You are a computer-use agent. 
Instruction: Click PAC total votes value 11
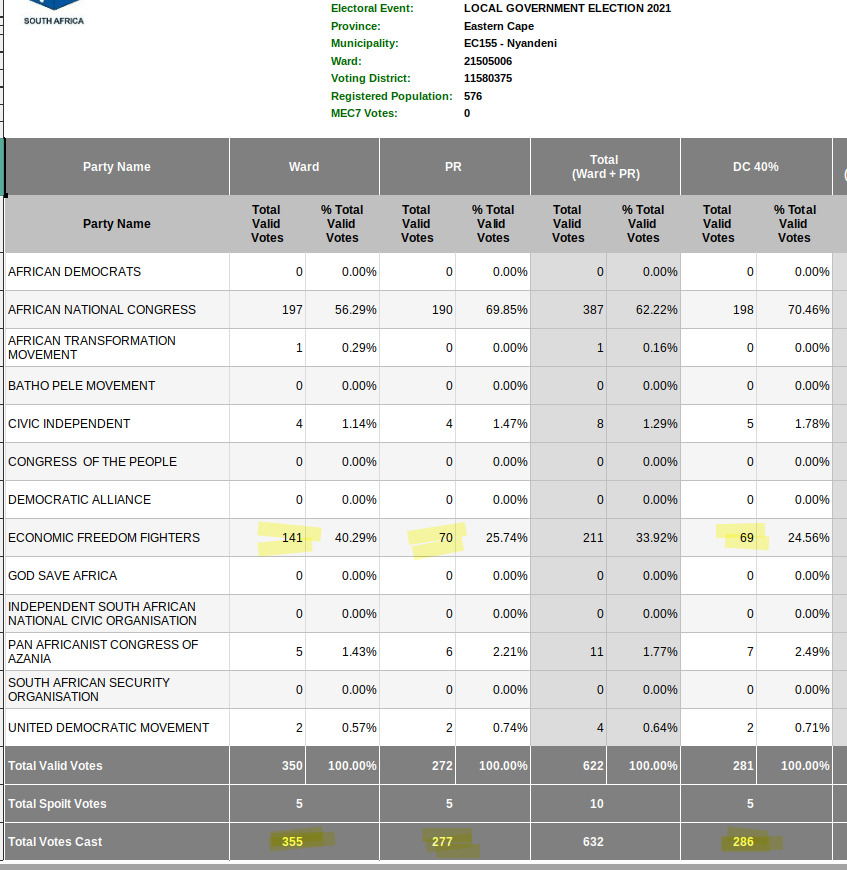point(597,652)
